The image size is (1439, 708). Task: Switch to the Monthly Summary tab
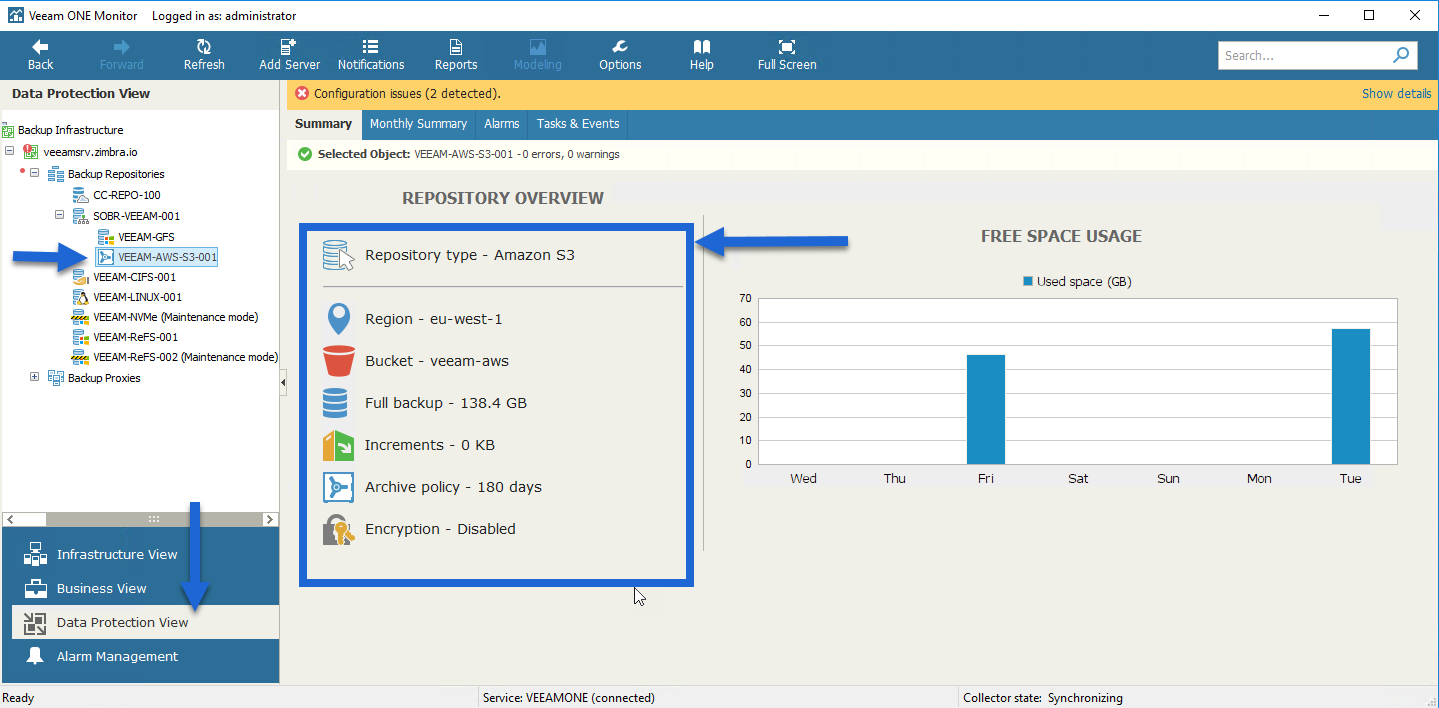(x=418, y=124)
